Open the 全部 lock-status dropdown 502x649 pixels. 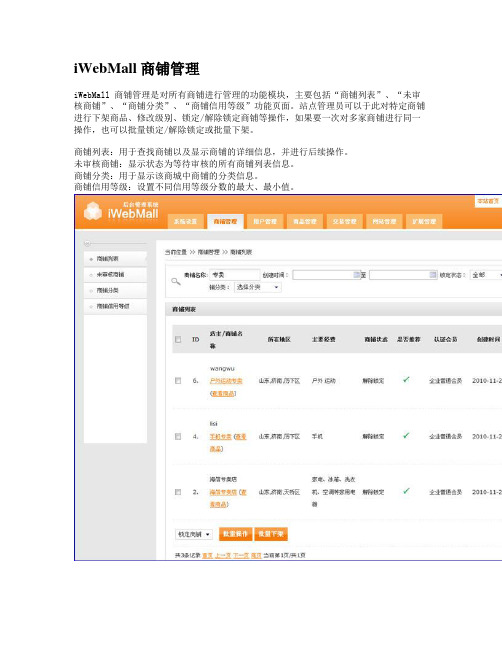click(x=487, y=275)
